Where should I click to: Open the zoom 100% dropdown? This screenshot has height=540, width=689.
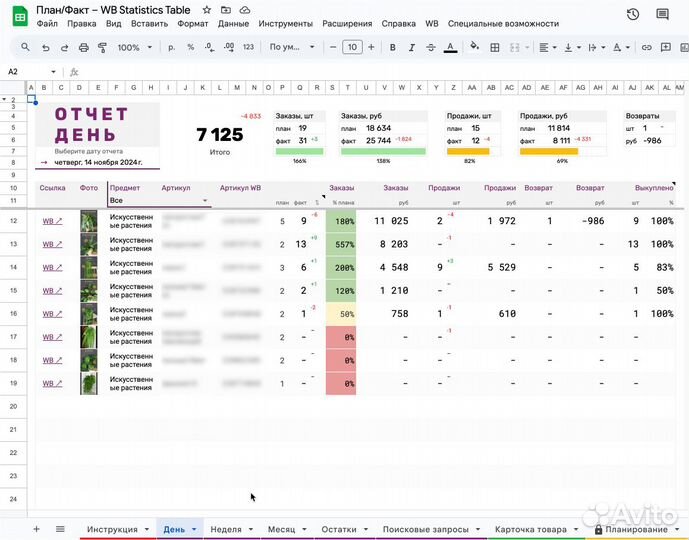(133, 47)
